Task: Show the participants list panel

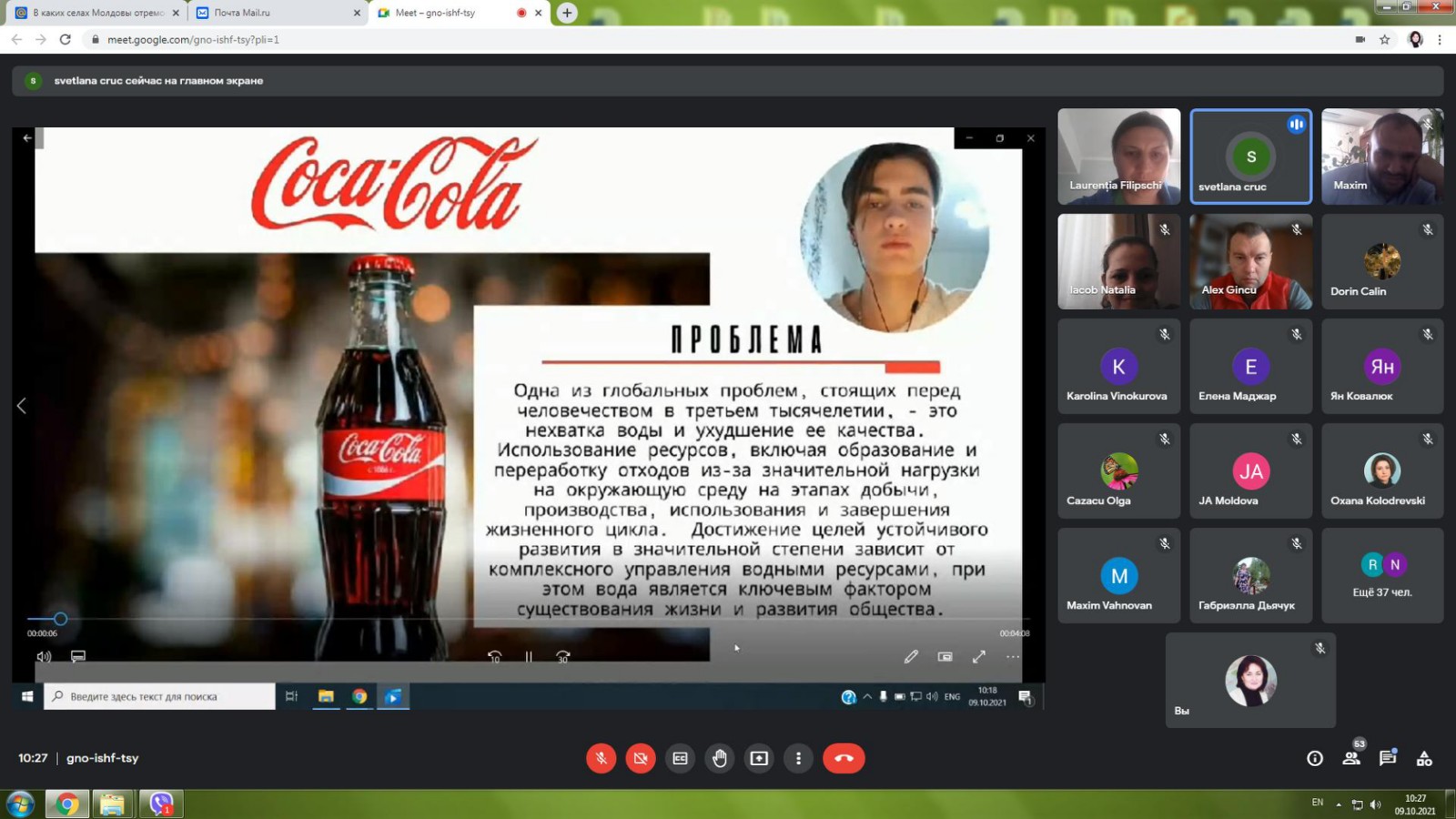Action: click(x=1351, y=758)
